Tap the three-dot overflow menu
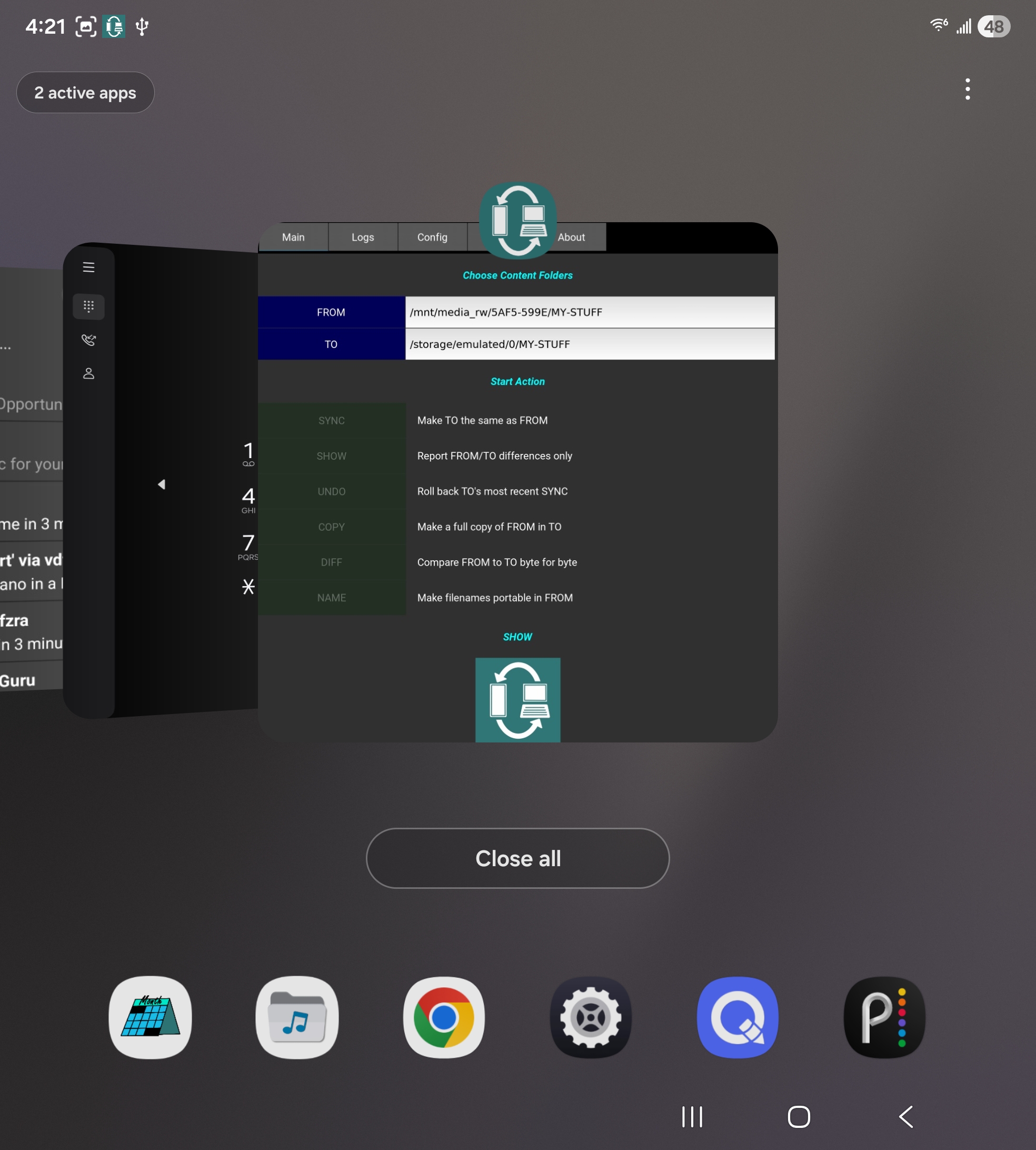The image size is (1036, 1150). (x=967, y=90)
